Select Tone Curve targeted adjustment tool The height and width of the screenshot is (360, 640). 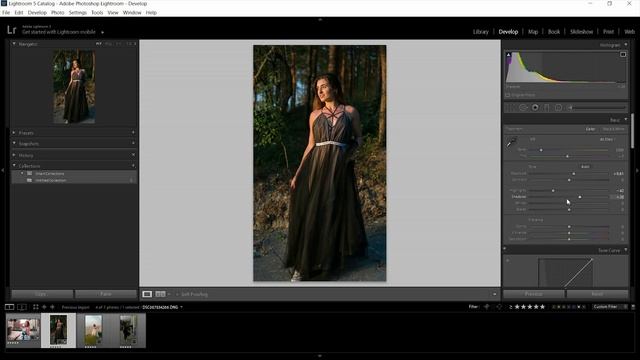508,260
